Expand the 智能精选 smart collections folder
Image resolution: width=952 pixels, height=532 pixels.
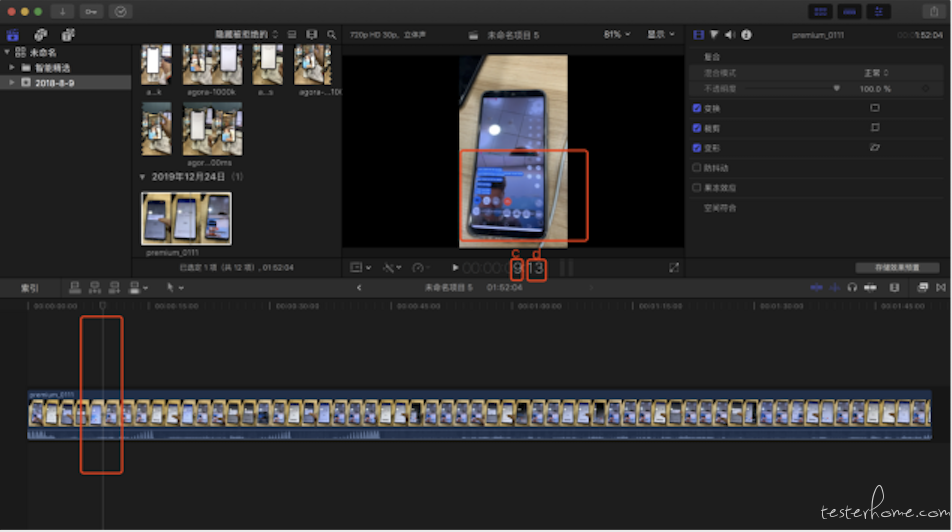point(12,67)
